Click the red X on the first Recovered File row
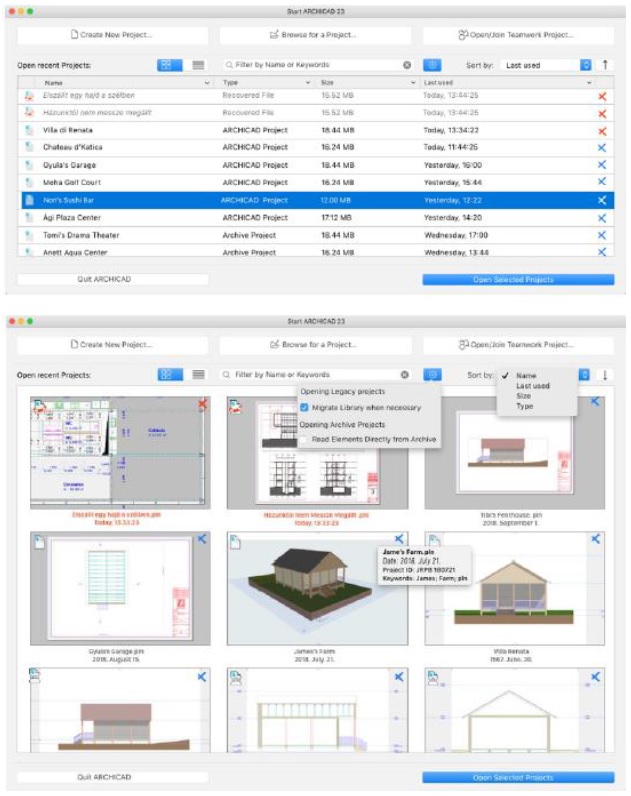The image size is (631, 796). click(x=602, y=96)
